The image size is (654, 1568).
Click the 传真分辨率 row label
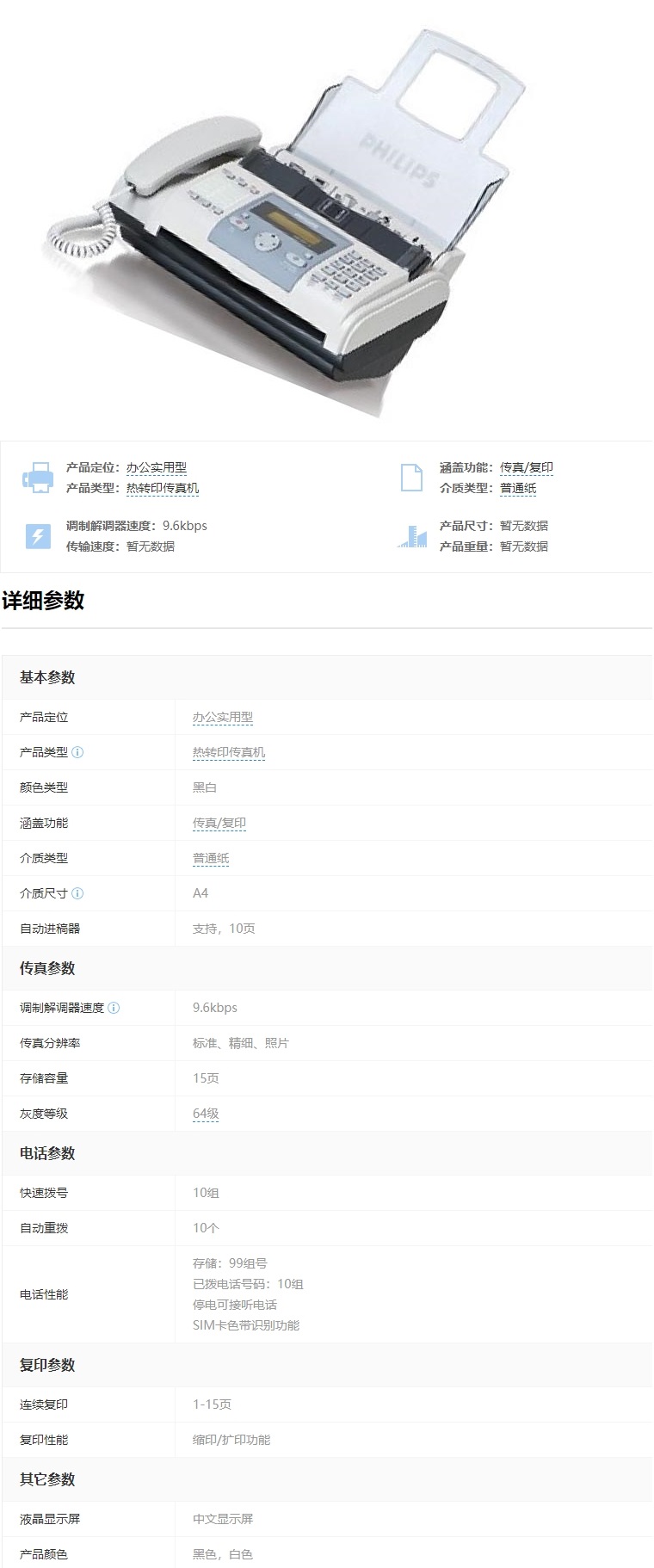click(50, 1043)
